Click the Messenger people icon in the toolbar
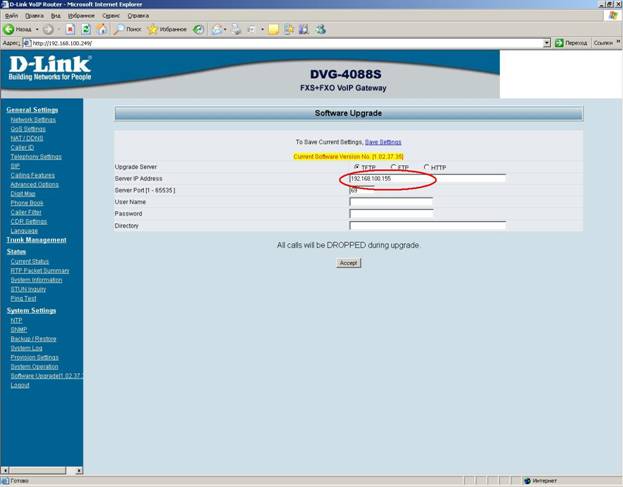Viewport: 623px width, 487px height. pyautogui.click(x=320, y=29)
